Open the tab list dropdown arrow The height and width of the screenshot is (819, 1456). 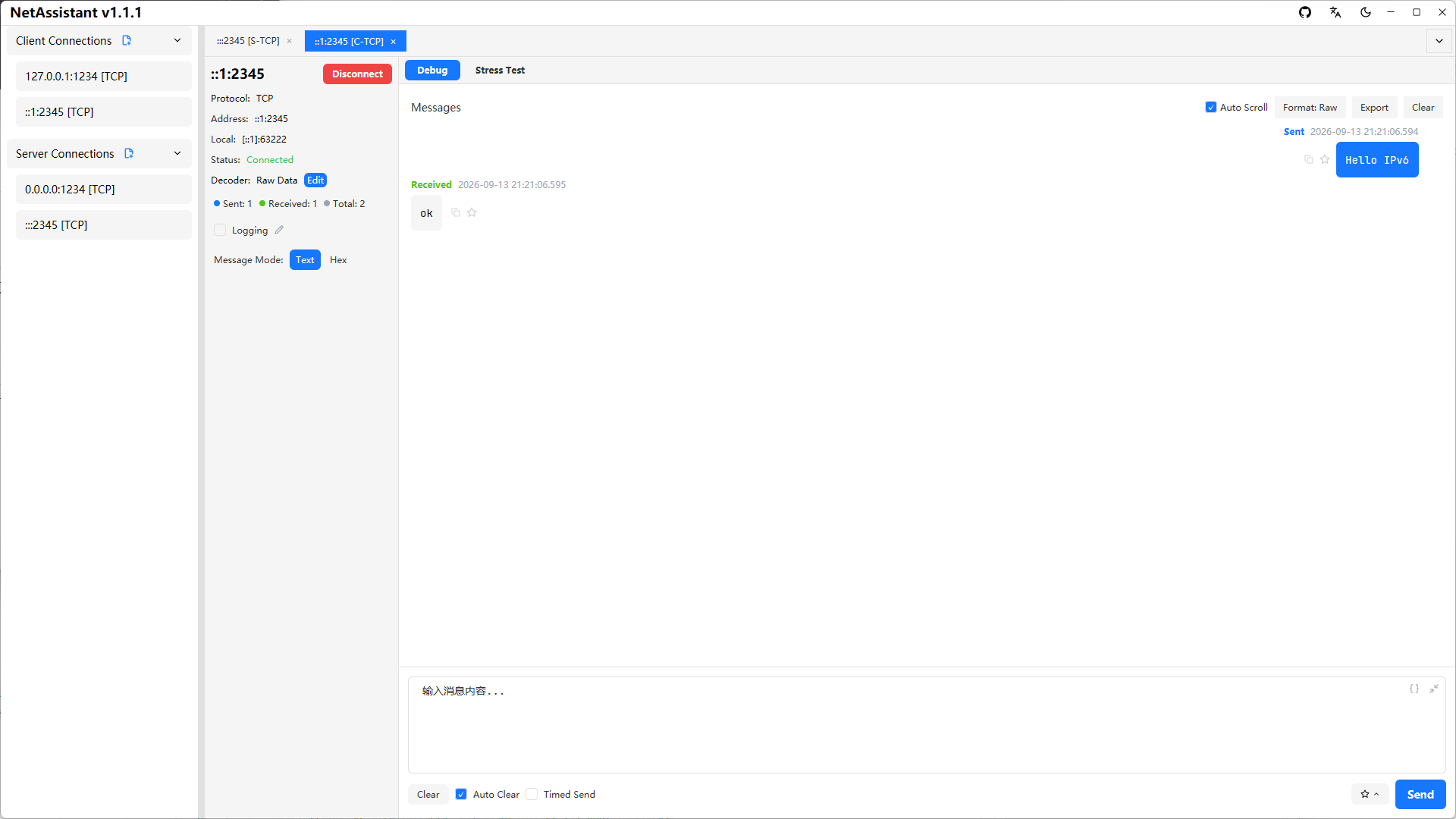[x=1439, y=41]
